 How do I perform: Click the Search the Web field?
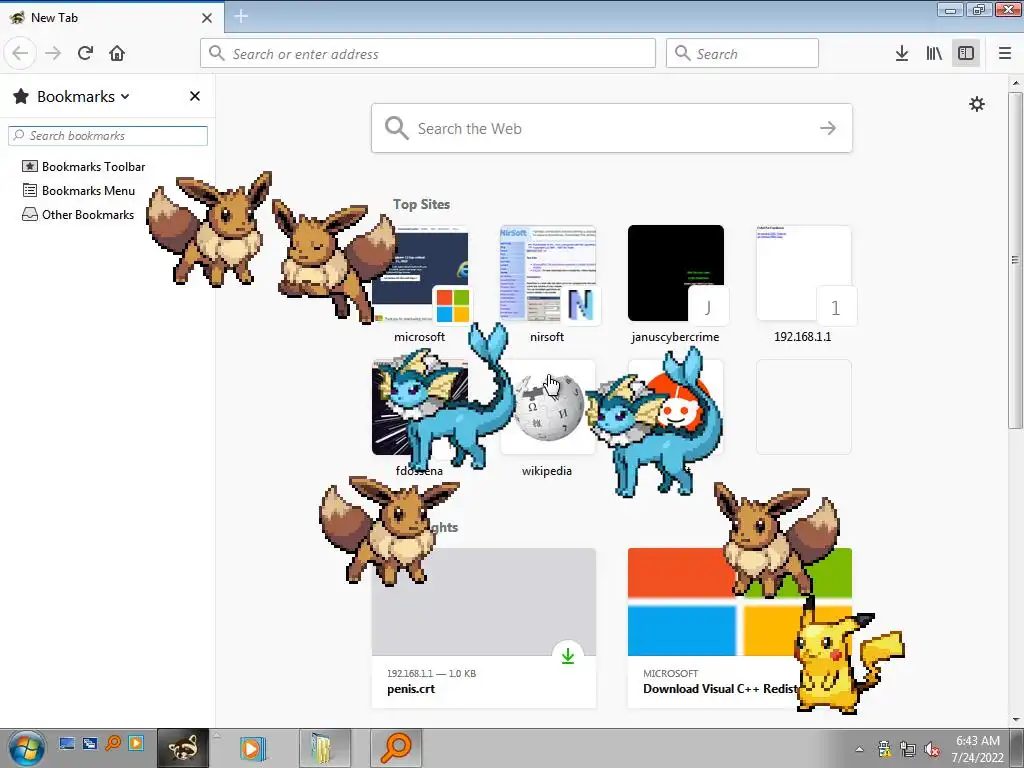(611, 128)
